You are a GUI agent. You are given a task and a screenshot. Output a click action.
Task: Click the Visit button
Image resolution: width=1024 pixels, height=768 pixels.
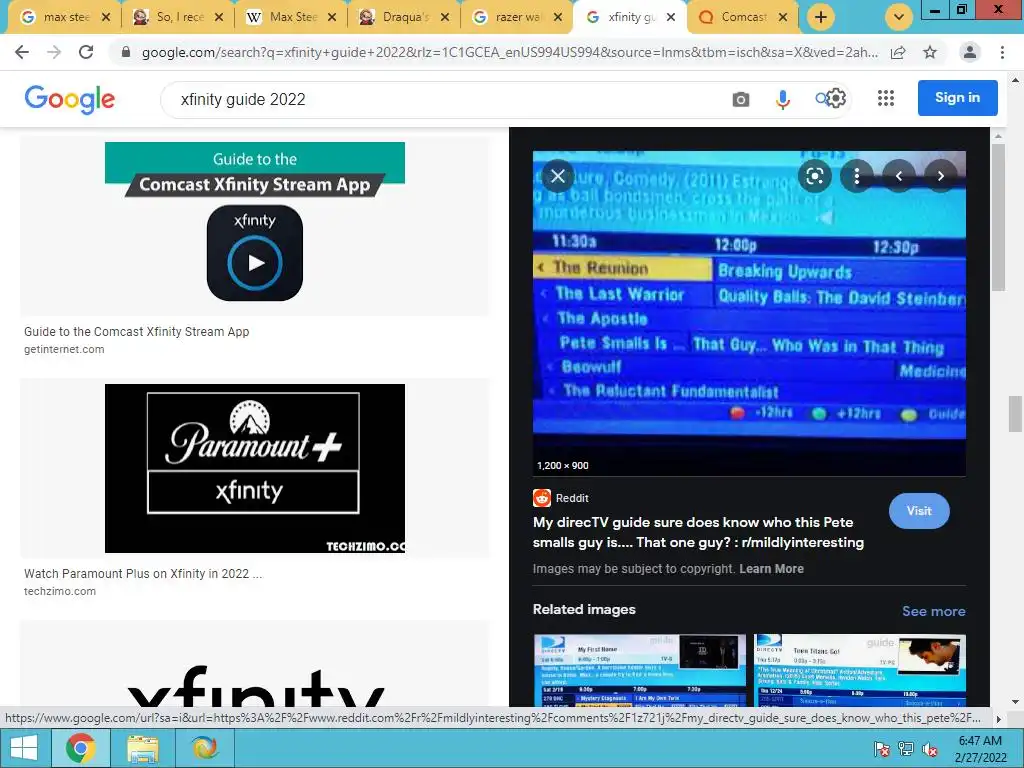[919, 511]
